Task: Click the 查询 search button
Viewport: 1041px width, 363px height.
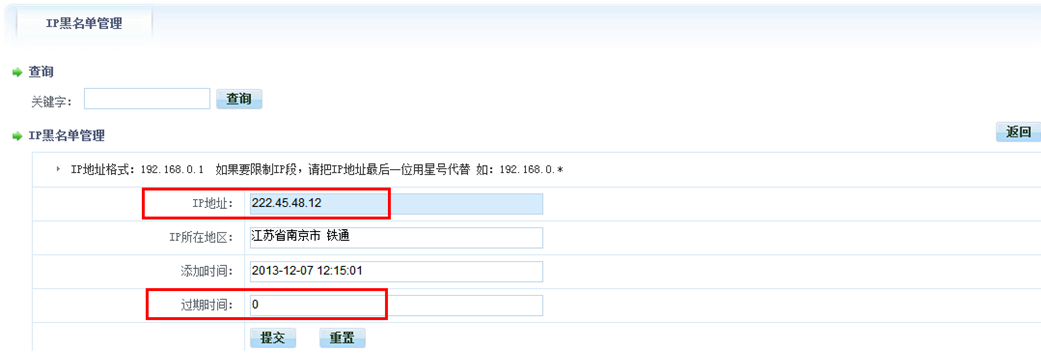Action: pos(239,100)
